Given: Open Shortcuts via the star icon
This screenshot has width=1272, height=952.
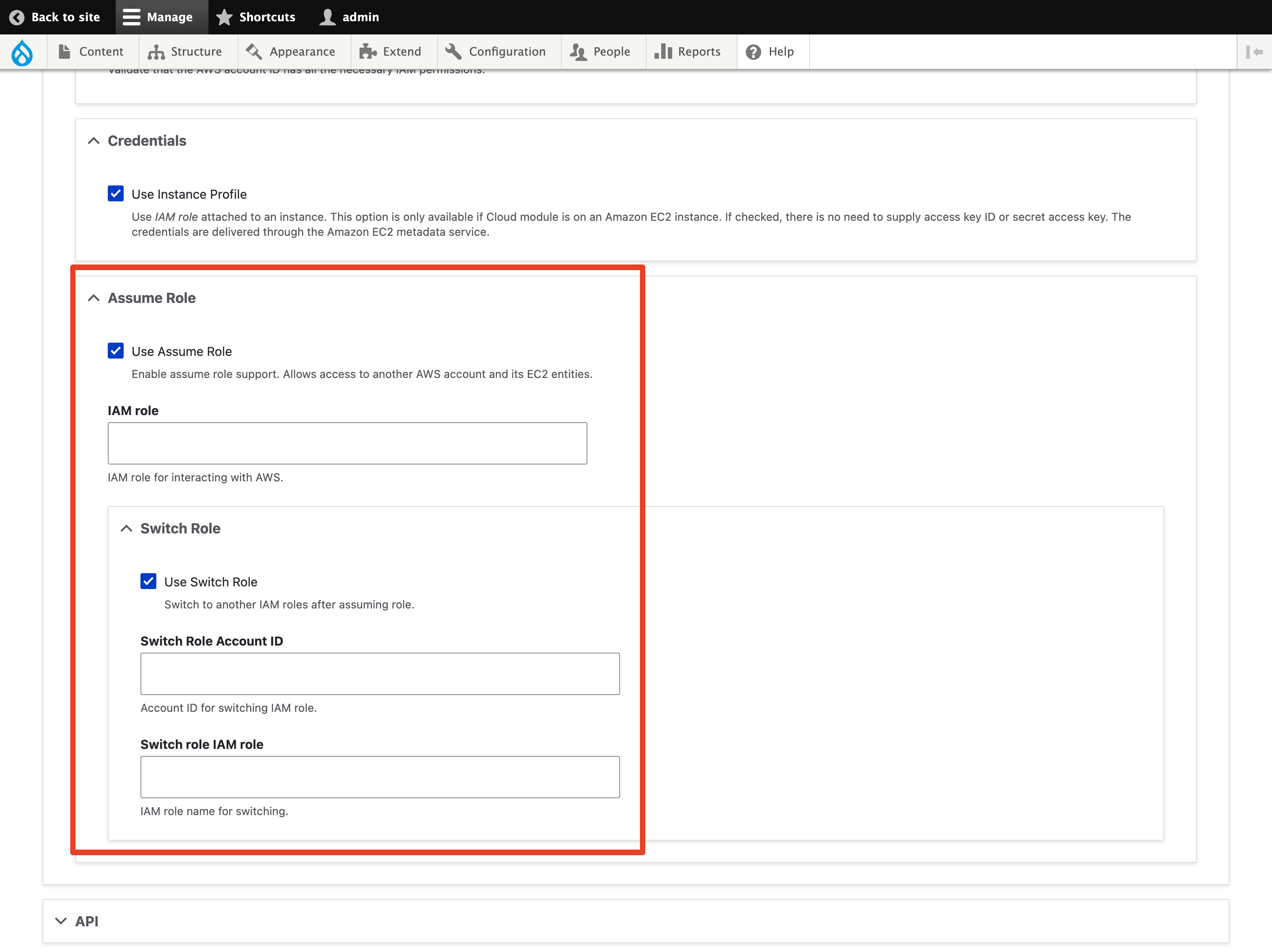Looking at the screenshot, I should tap(224, 17).
